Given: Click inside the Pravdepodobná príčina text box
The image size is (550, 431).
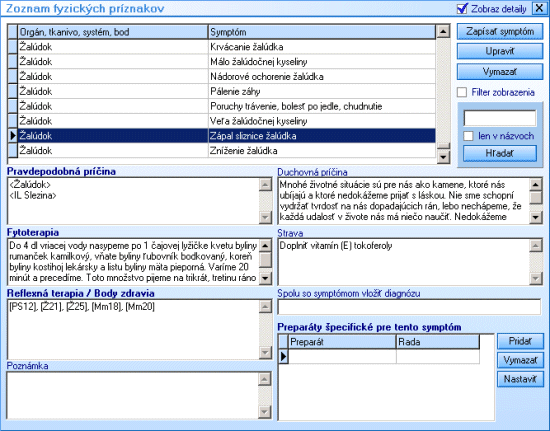Looking at the screenshot, I should [133, 201].
